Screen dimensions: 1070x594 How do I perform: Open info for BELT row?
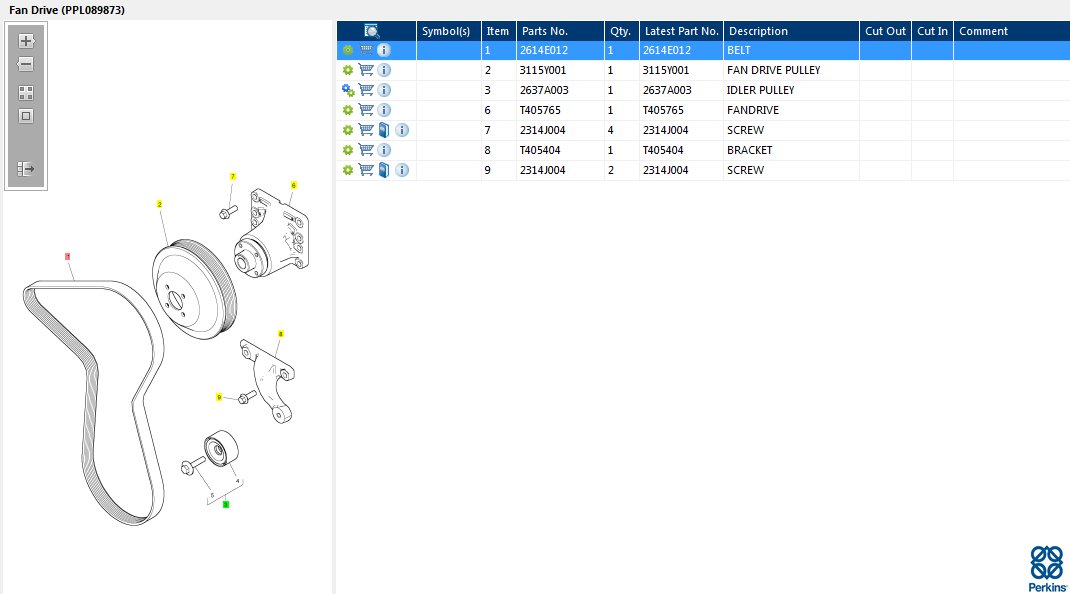click(x=384, y=50)
